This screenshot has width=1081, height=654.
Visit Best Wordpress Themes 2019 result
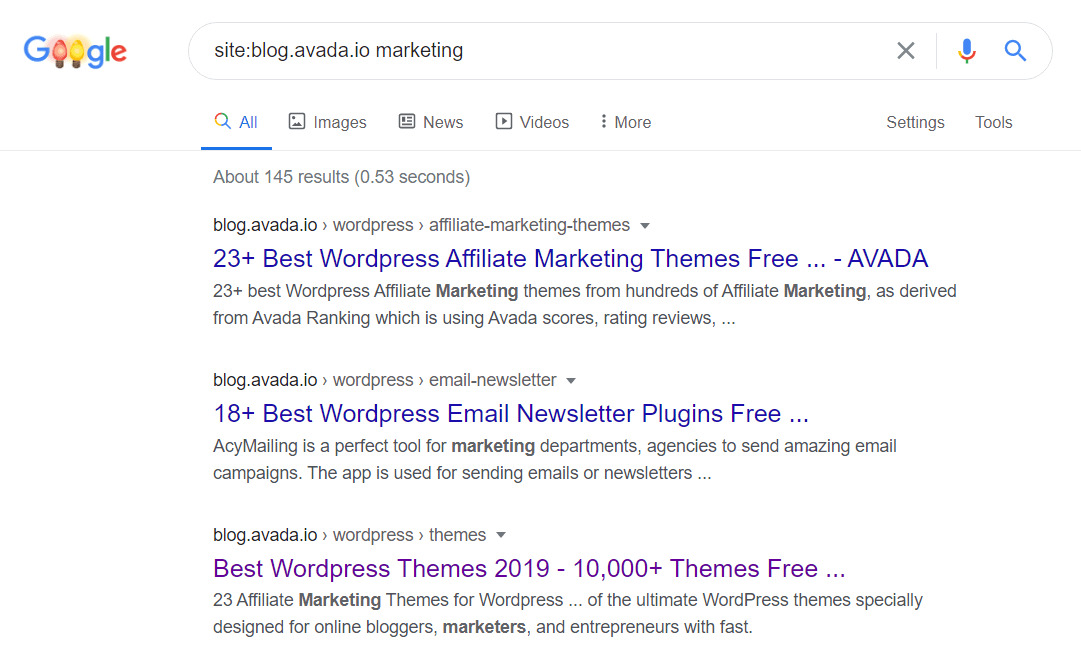click(529, 569)
